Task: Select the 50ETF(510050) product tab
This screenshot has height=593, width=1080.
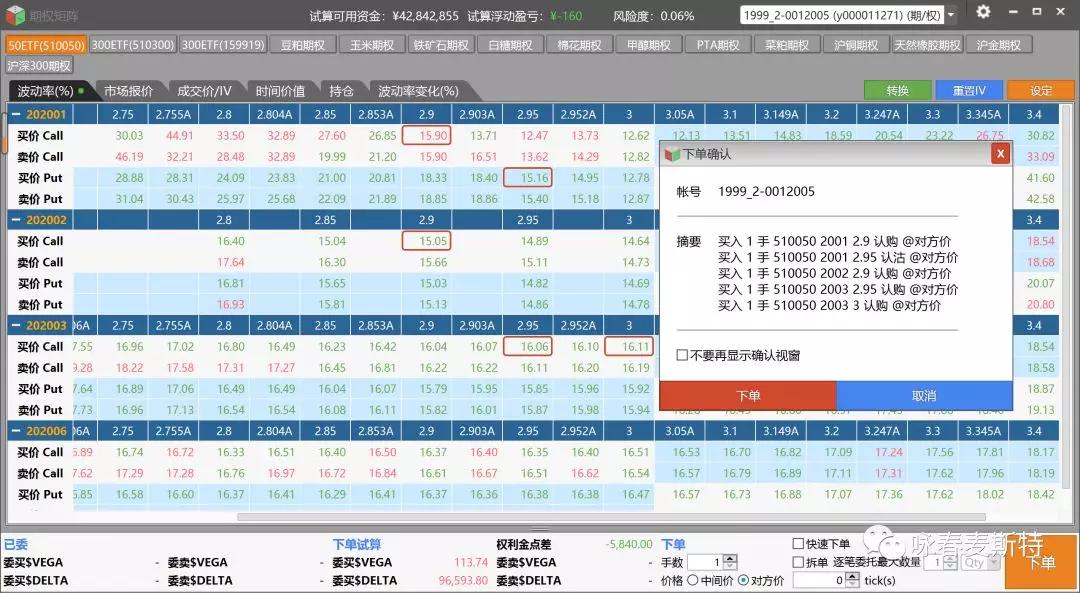Action: [46, 45]
